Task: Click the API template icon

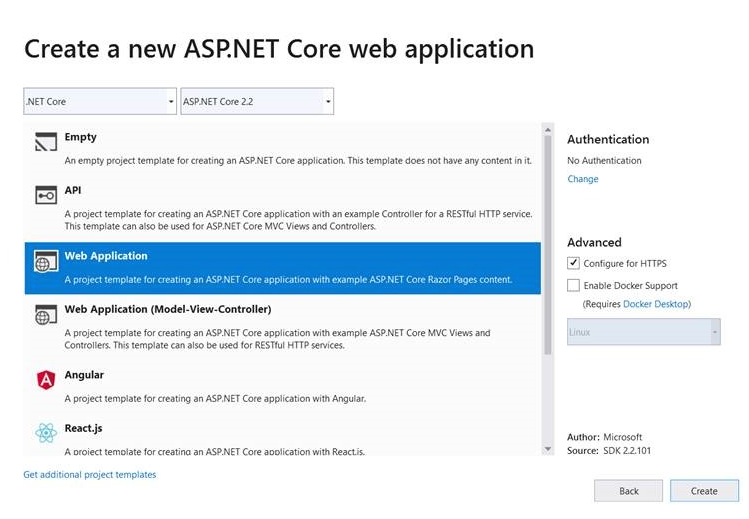Action: click(46, 195)
